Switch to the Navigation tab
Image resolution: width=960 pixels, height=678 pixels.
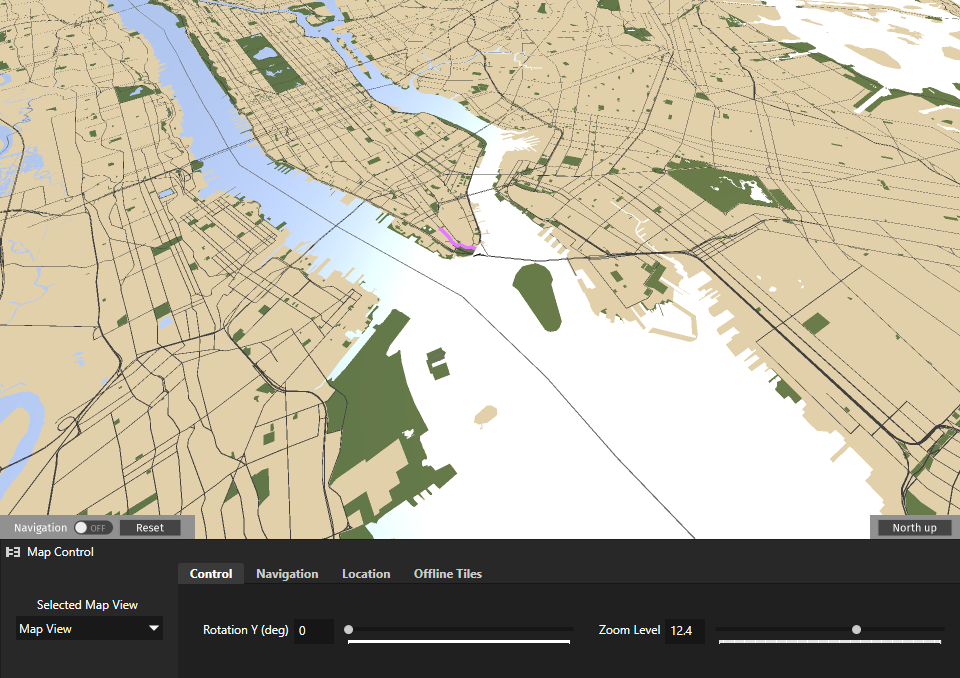(287, 573)
